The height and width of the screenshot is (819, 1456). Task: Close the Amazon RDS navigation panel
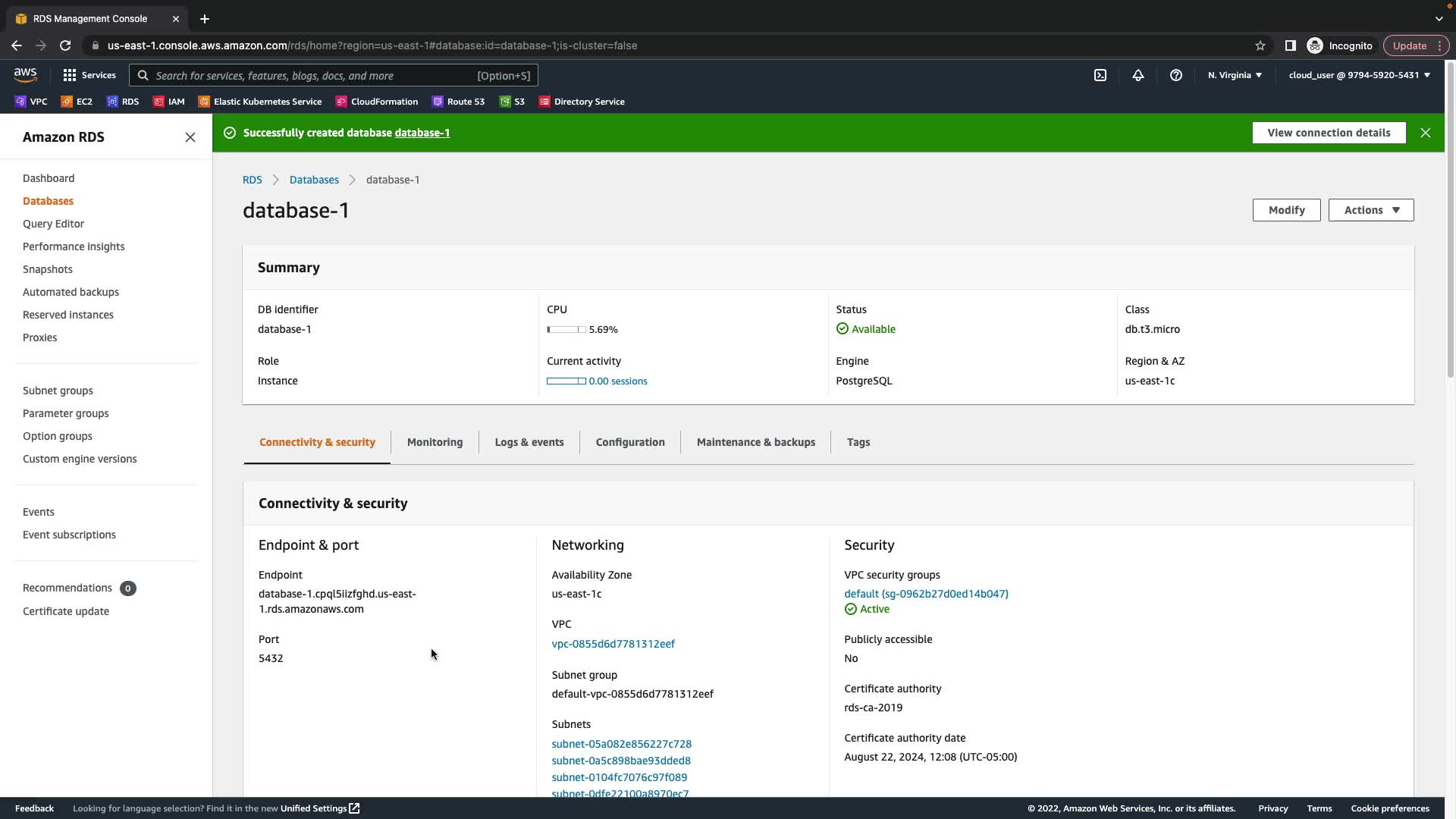pyautogui.click(x=190, y=137)
